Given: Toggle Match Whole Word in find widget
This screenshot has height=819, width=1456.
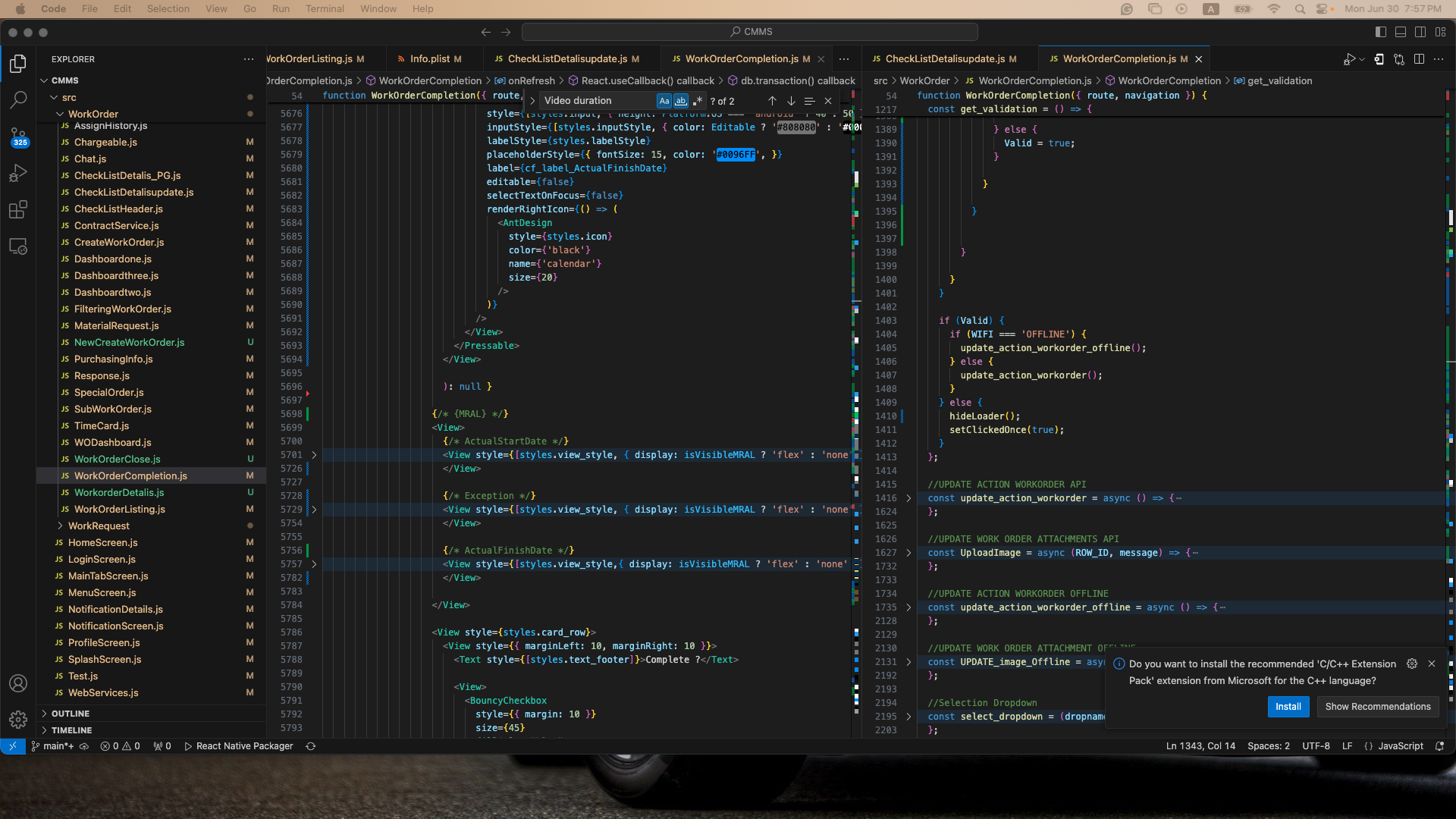Looking at the screenshot, I should [681, 101].
